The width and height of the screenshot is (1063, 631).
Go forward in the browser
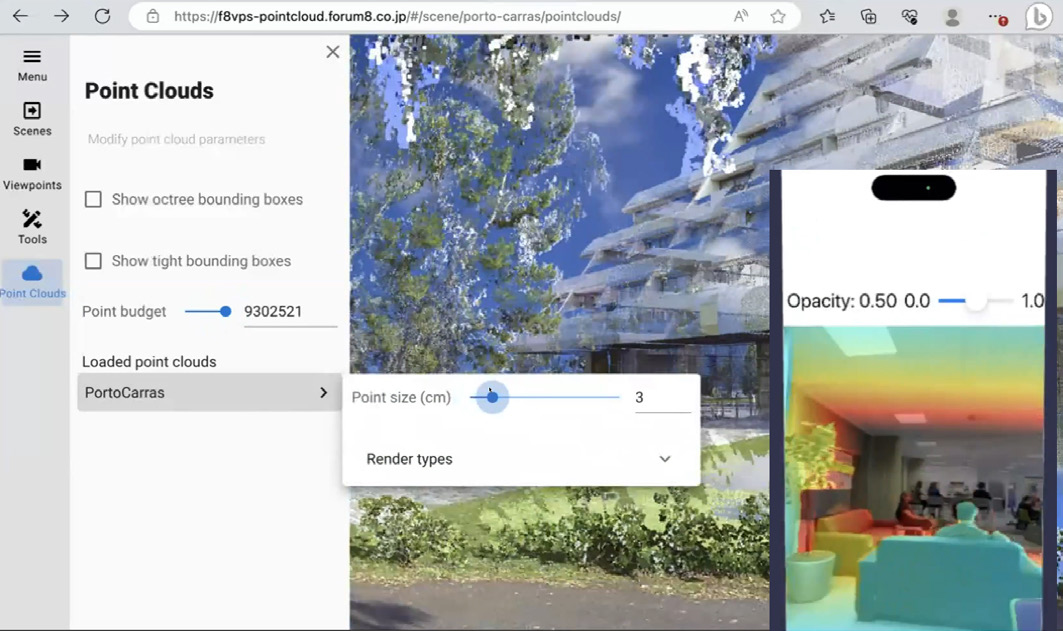click(x=62, y=16)
